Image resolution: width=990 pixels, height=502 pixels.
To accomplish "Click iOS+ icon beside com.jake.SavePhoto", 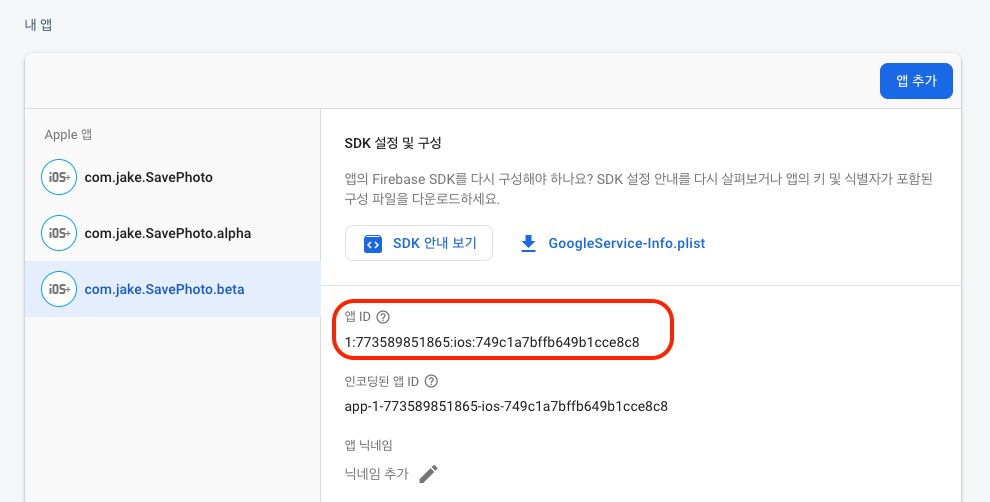I will click(x=59, y=177).
